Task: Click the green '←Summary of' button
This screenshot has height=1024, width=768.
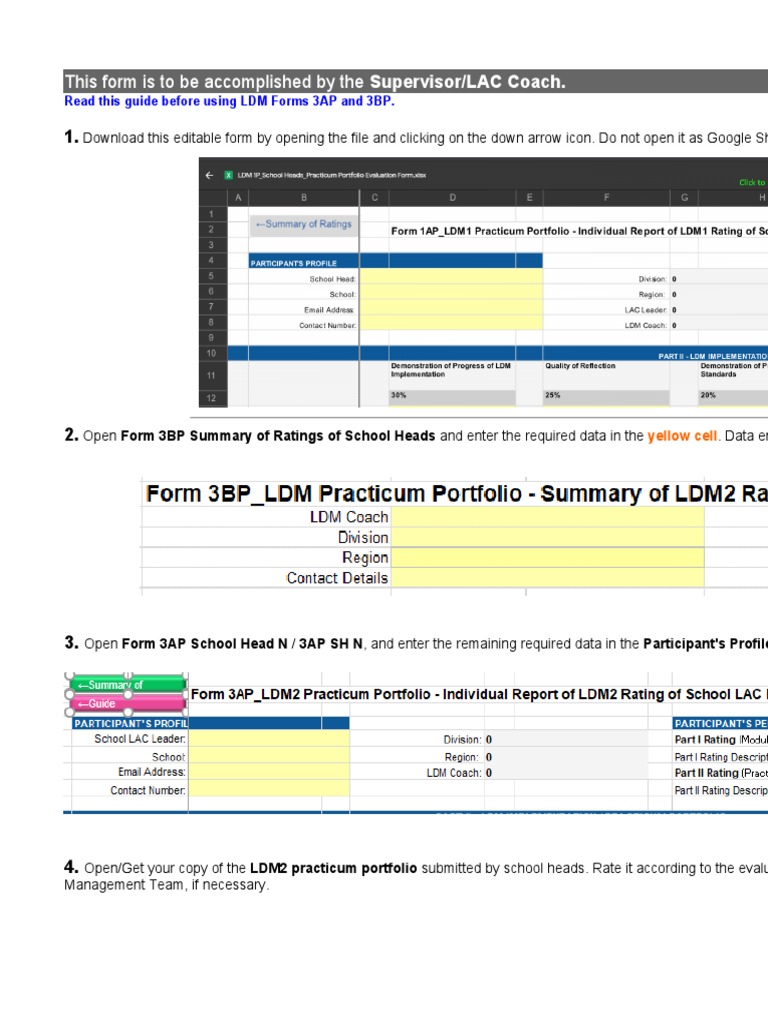Action: [x=128, y=684]
